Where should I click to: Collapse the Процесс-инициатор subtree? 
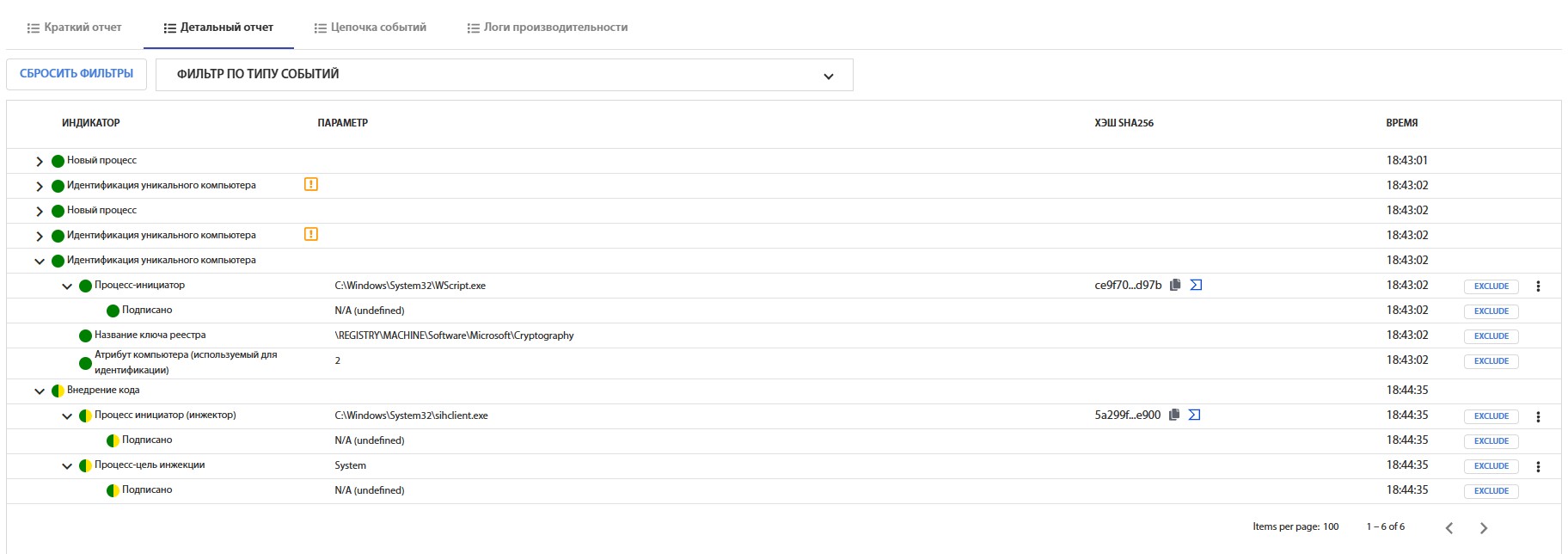click(67, 286)
